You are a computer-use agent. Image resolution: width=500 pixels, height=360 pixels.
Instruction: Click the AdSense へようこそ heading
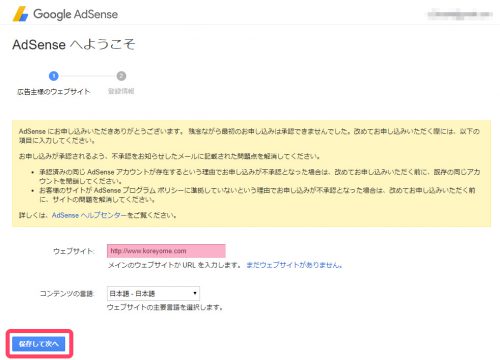pyautogui.click(x=74, y=44)
